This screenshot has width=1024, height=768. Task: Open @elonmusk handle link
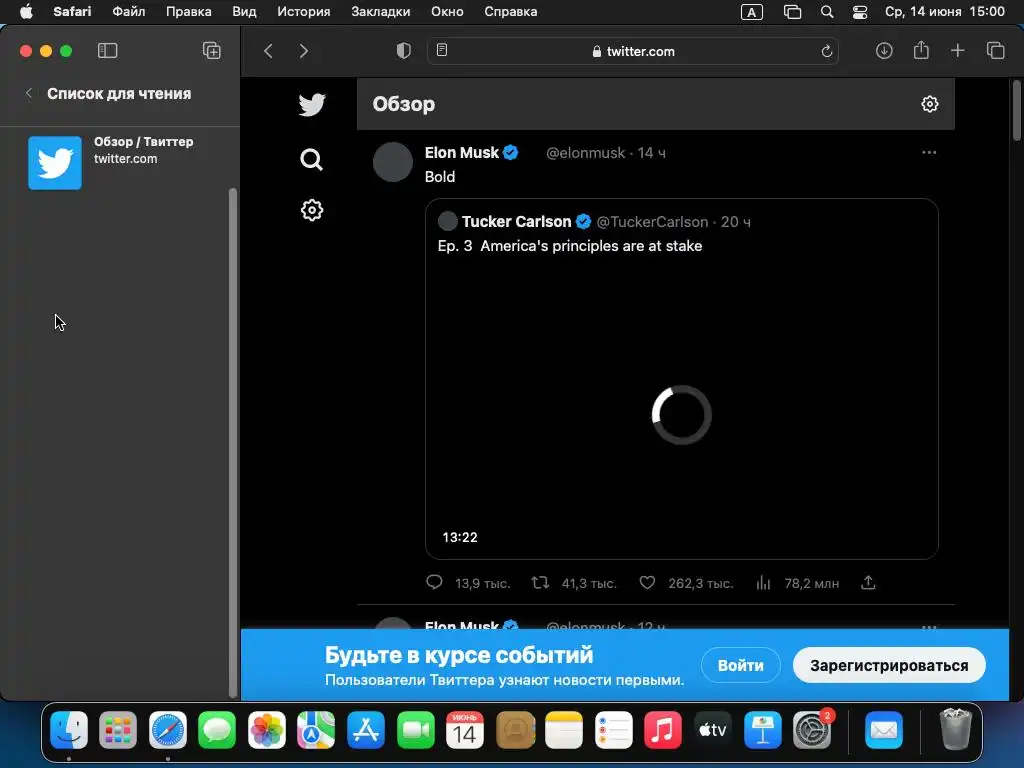coord(585,153)
